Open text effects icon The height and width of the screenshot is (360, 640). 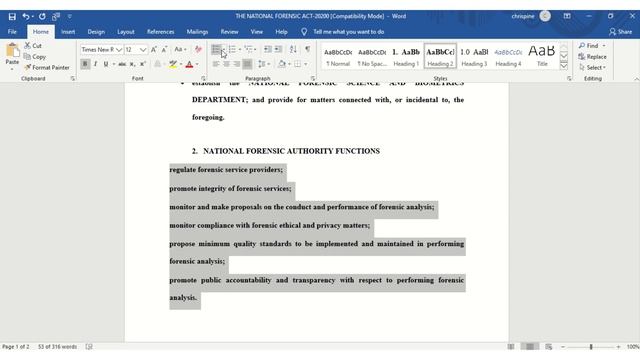pos(158,64)
